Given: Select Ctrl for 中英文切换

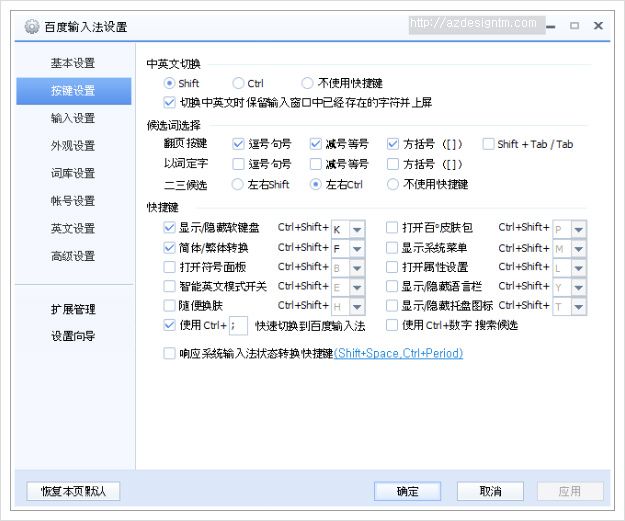Looking at the screenshot, I should click(238, 83).
